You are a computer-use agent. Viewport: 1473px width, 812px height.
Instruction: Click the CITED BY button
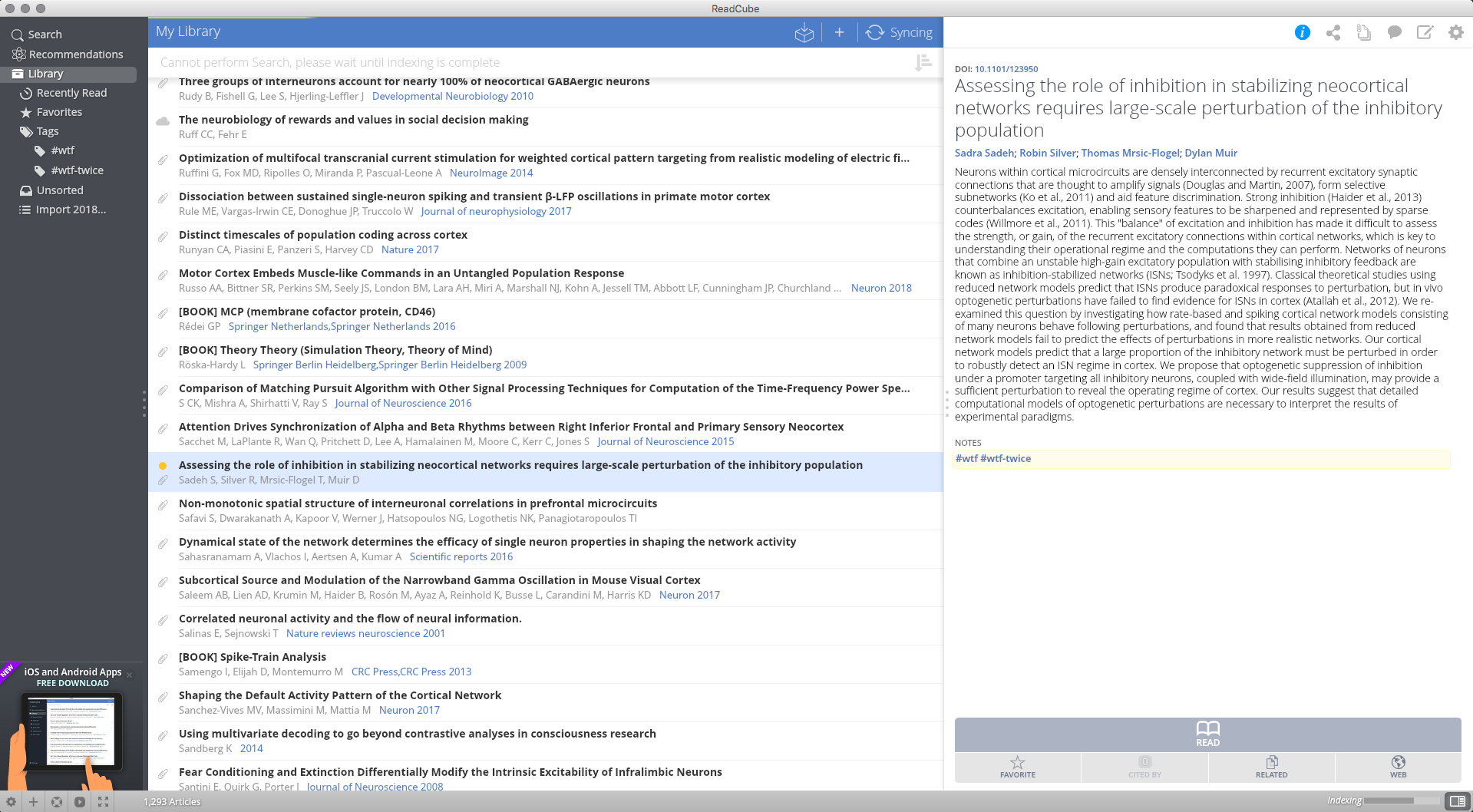click(x=1144, y=767)
